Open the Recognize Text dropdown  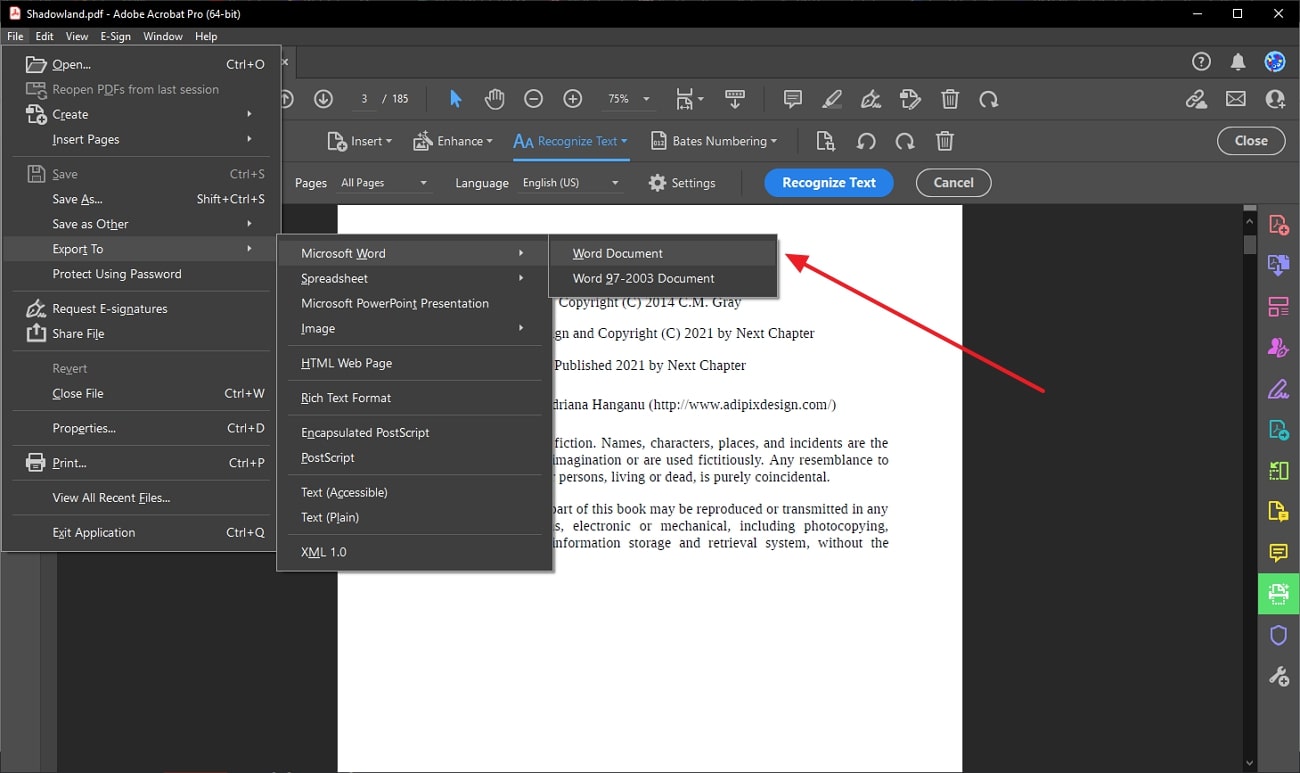pos(570,141)
